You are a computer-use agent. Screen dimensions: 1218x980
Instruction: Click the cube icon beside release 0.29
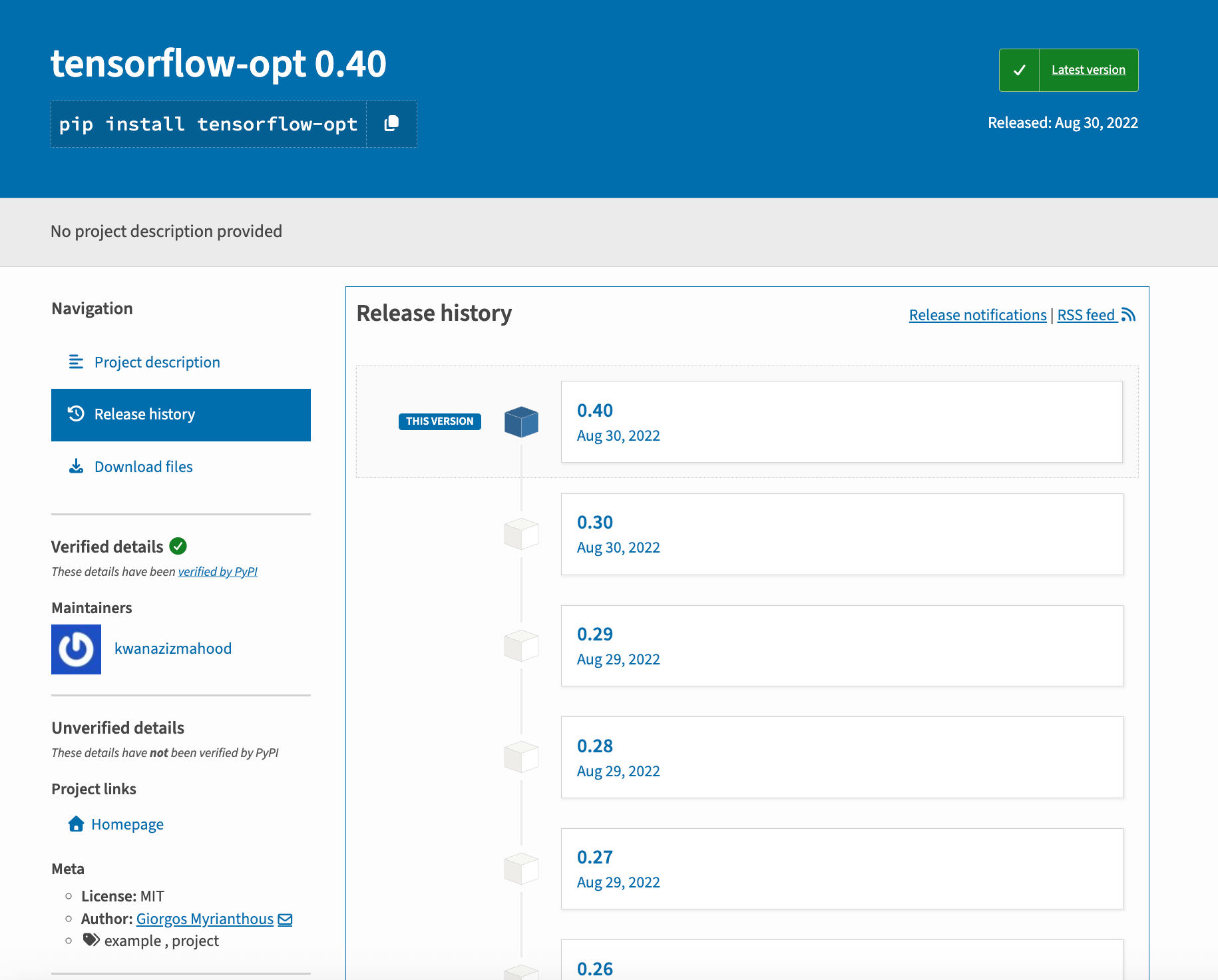click(x=521, y=646)
